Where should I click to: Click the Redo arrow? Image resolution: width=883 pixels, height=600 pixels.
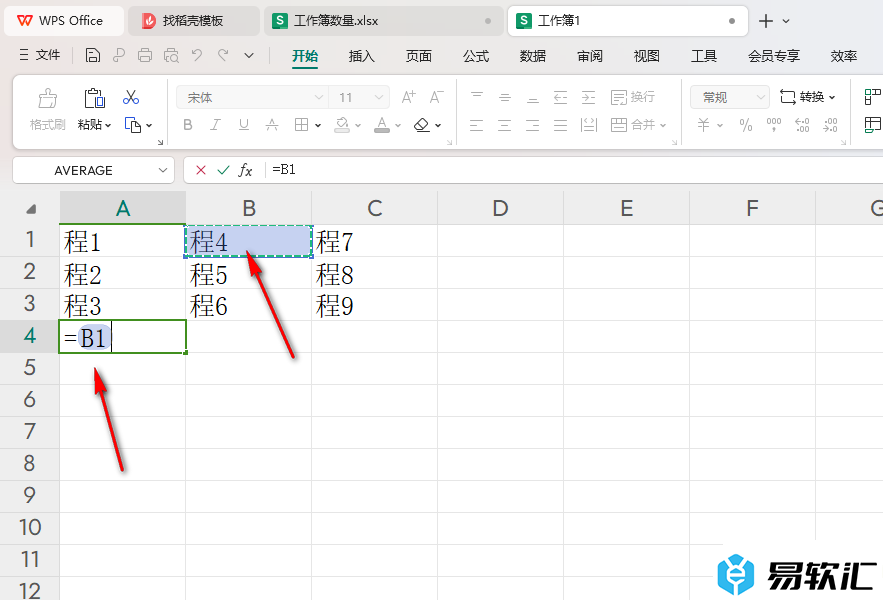(223, 55)
